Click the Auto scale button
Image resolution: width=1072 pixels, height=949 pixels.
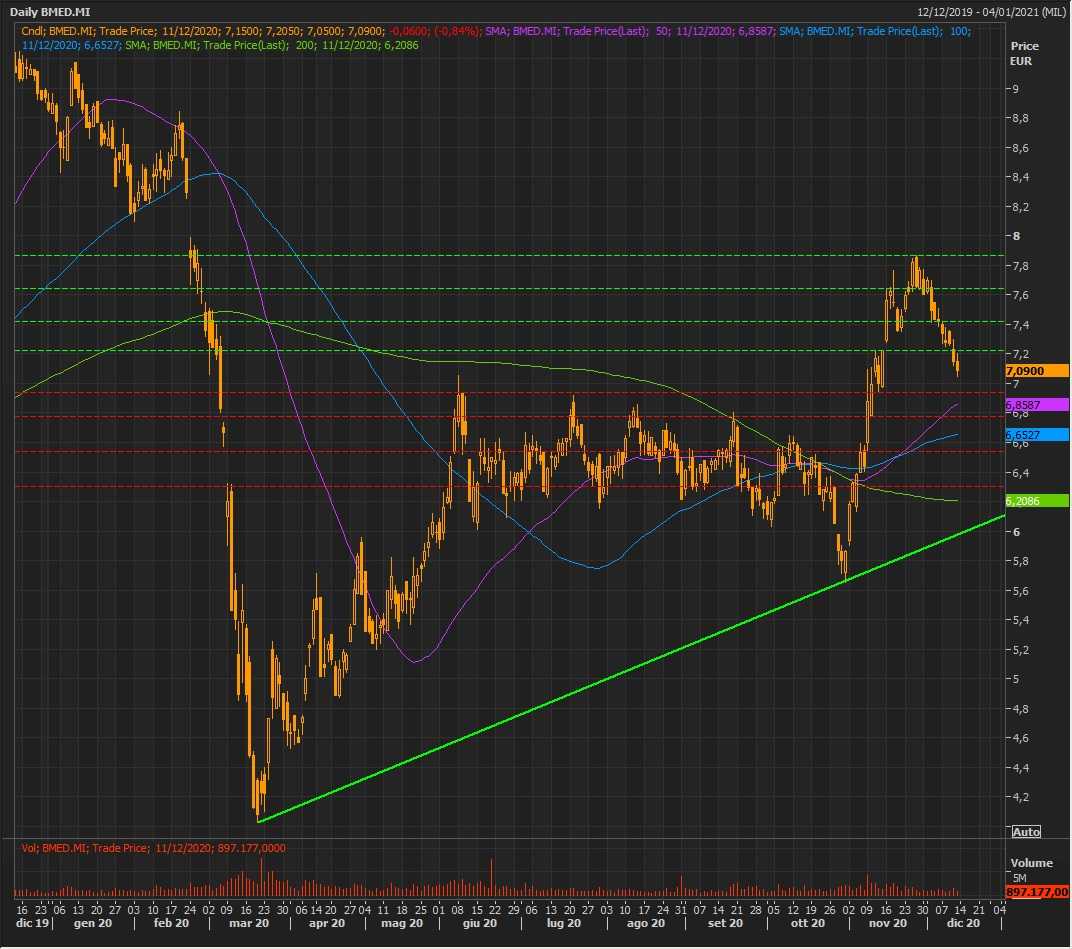point(1026,832)
